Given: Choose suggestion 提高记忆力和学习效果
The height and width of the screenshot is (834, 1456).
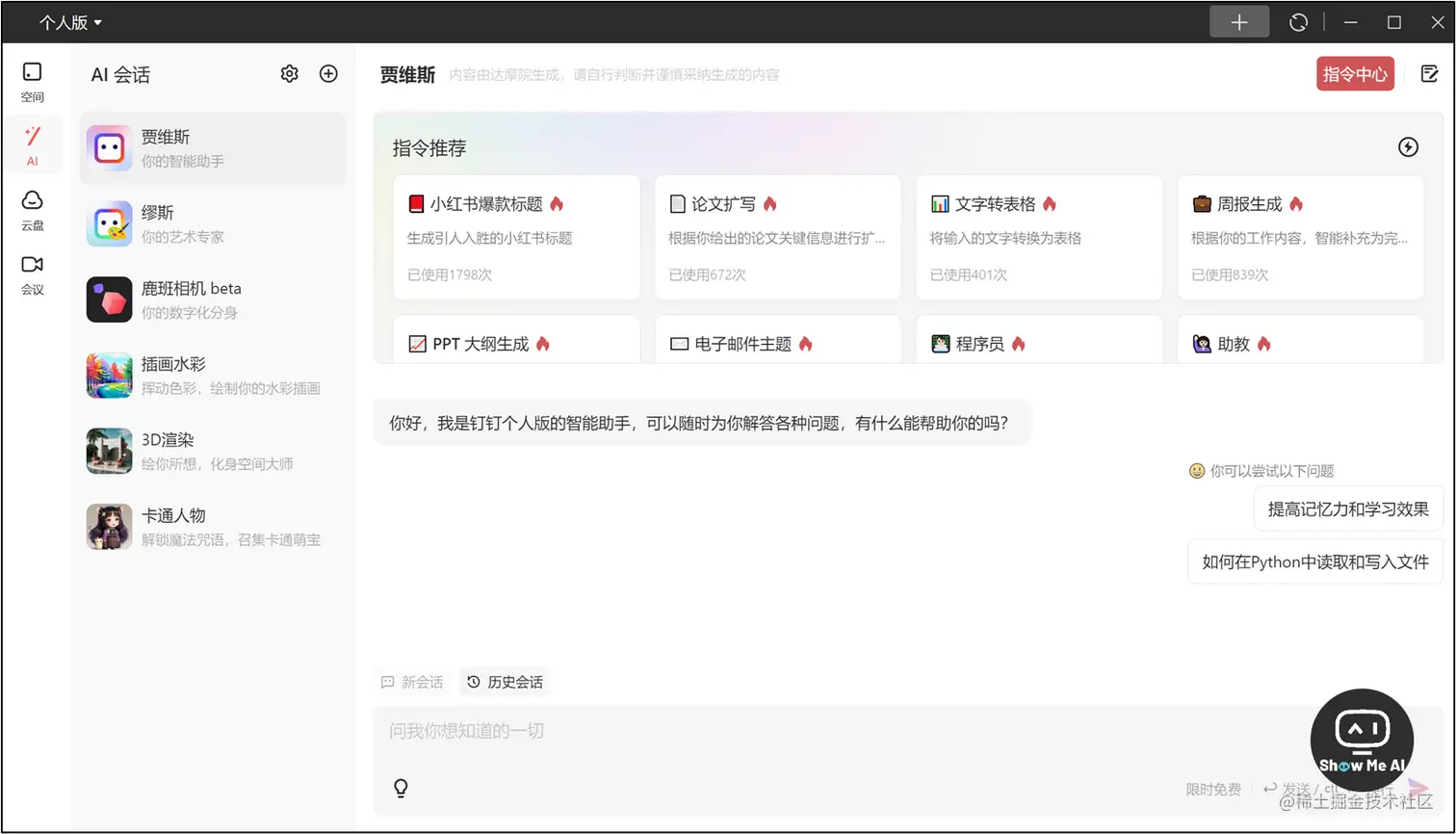Looking at the screenshot, I should [1348, 509].
